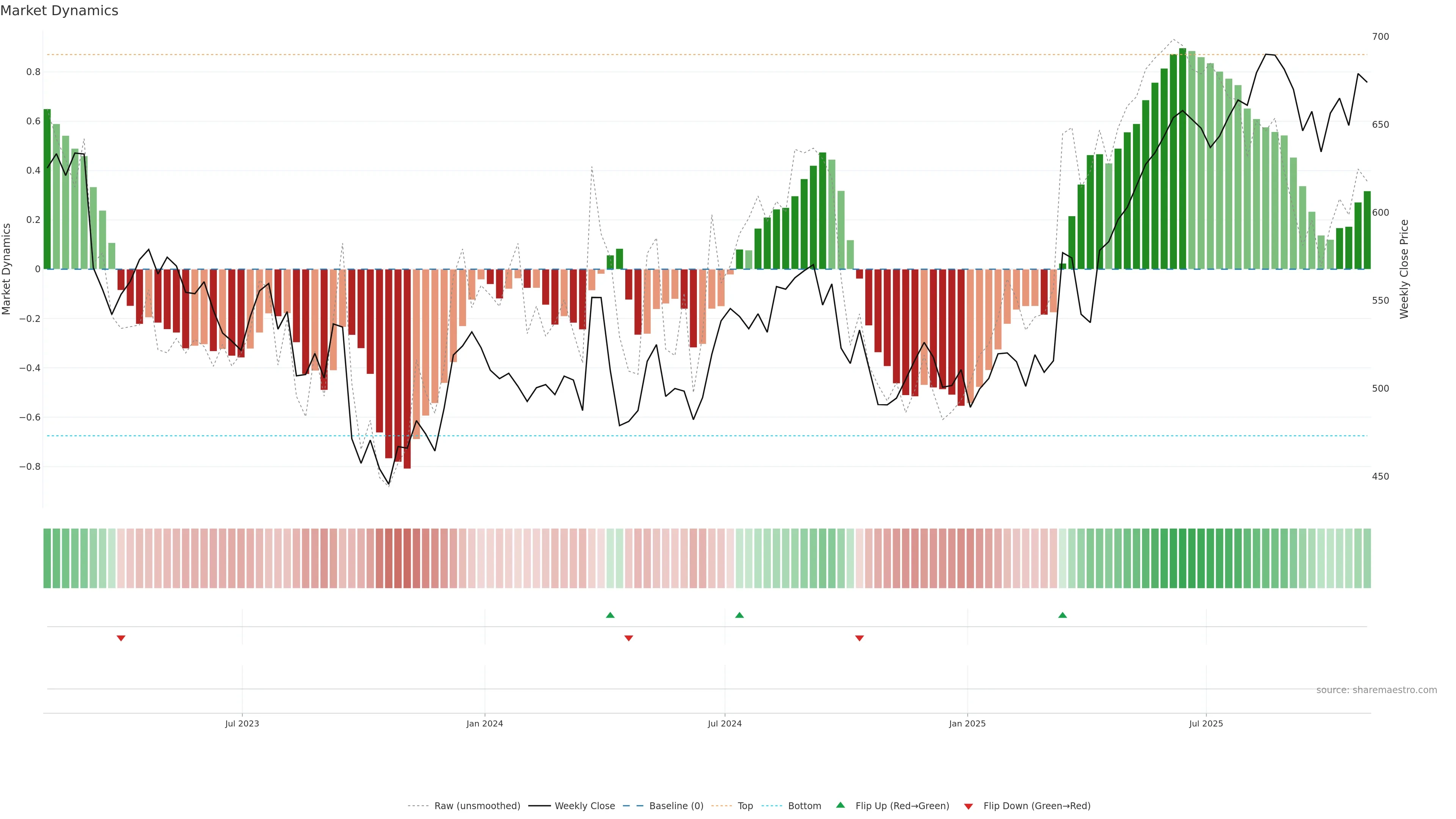Click the first red flip-down triangle marker
The image size is (1456, 819).
point(121,638)
